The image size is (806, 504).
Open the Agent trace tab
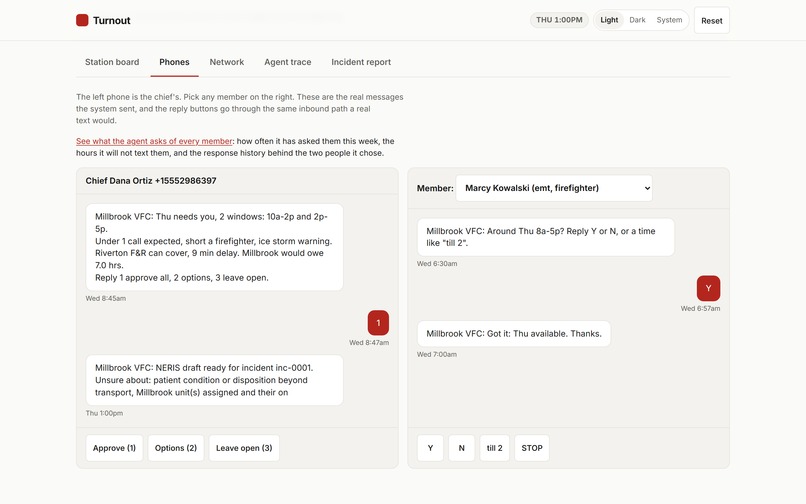(x=288, y=62)
